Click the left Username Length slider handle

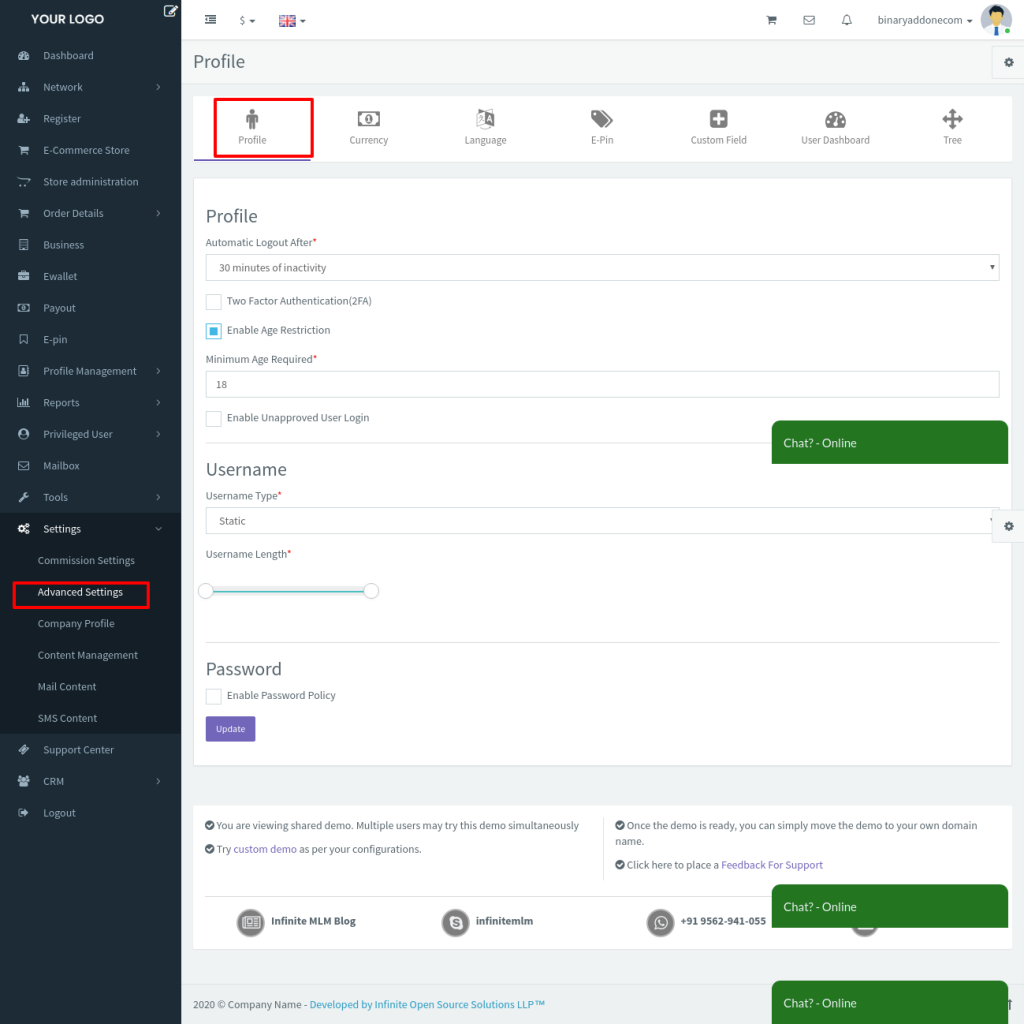tap(206, 591)
